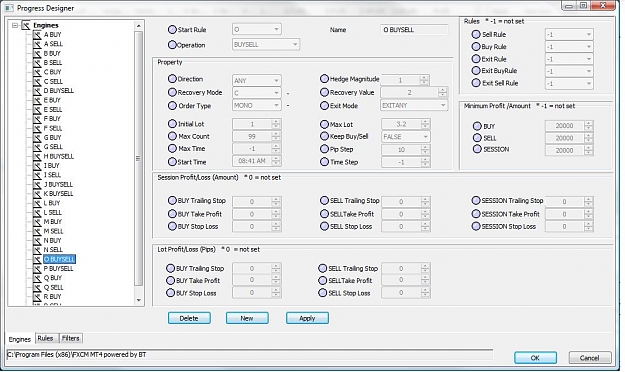Select the 'Q BUY' engine row
The image size is (625, 372).
53,278
